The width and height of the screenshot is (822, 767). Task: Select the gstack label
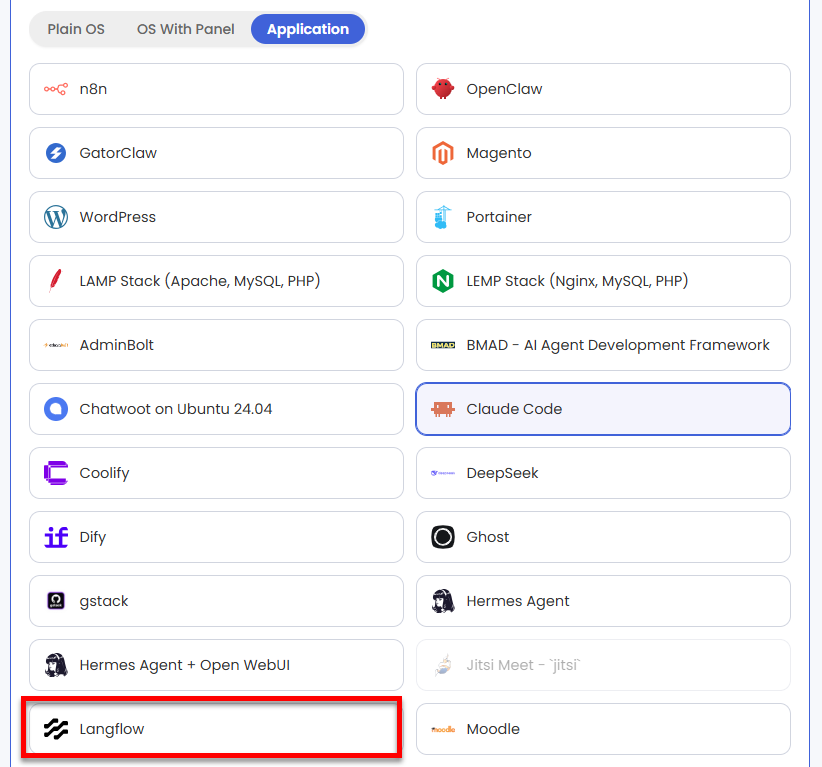point(104,601)
